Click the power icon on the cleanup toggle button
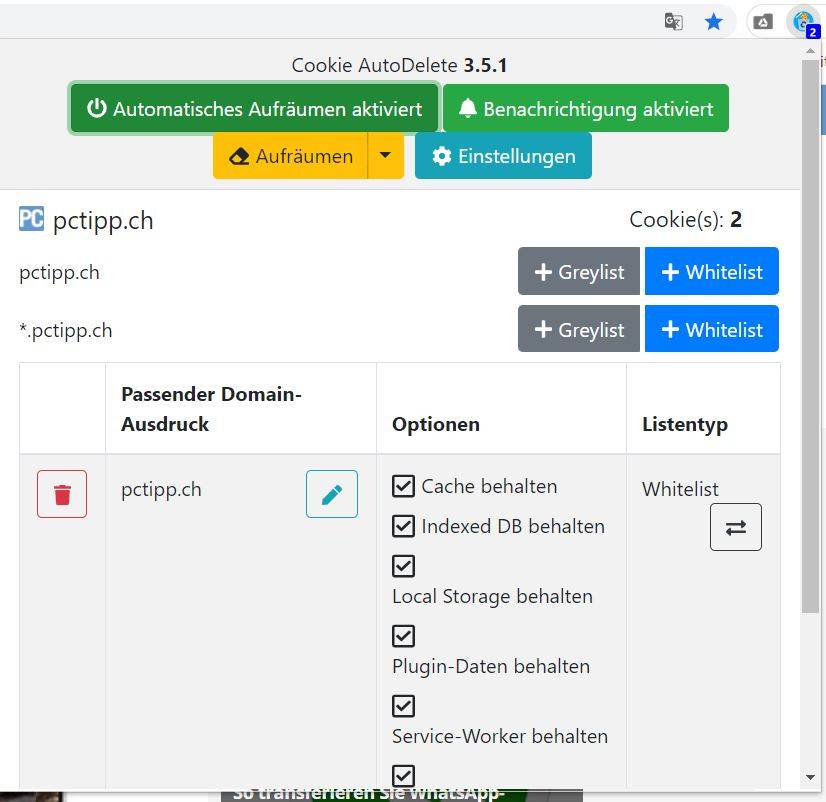The image size is (826, 802). pyautogui.click(x=98, y=107)
